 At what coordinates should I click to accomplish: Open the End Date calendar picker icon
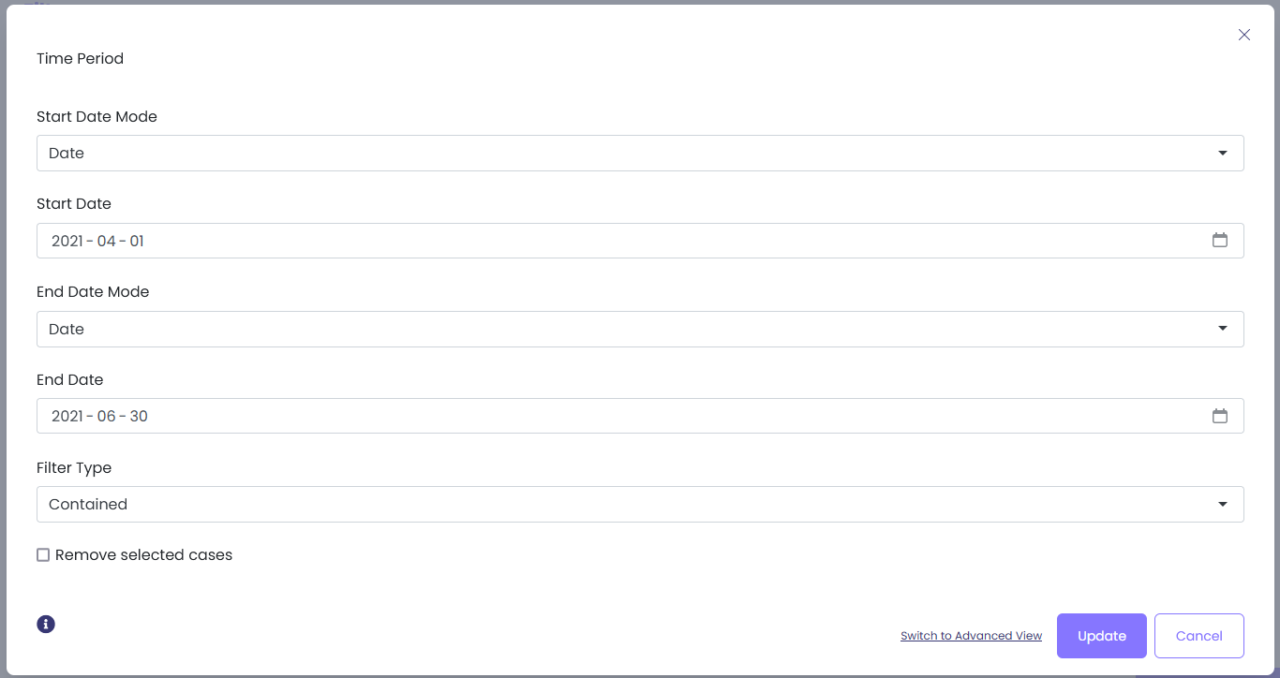(1219, 416)
